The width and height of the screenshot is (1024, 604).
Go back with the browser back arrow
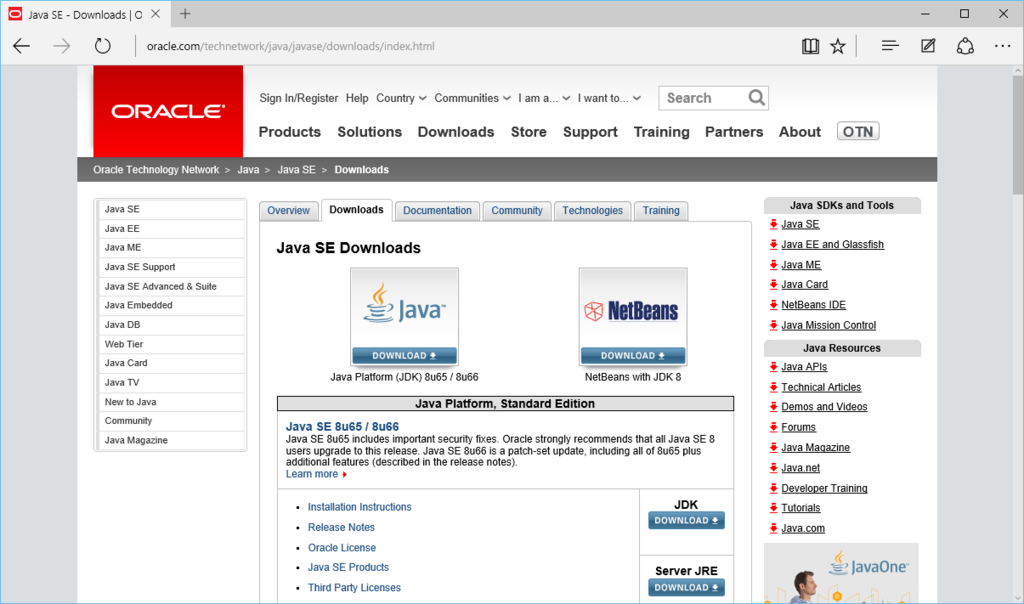point(22,46)
